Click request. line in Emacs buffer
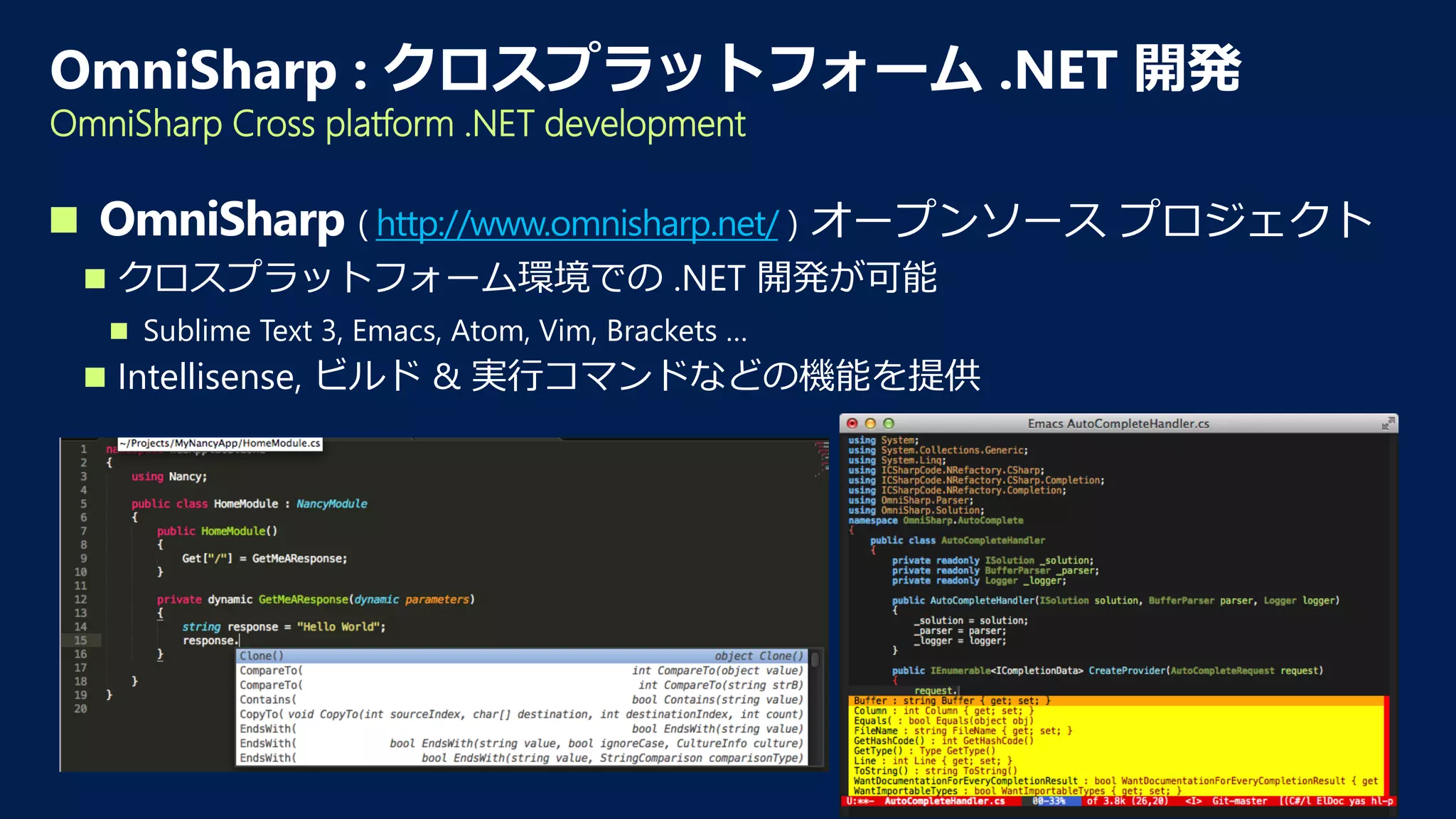 coord(936,690)
